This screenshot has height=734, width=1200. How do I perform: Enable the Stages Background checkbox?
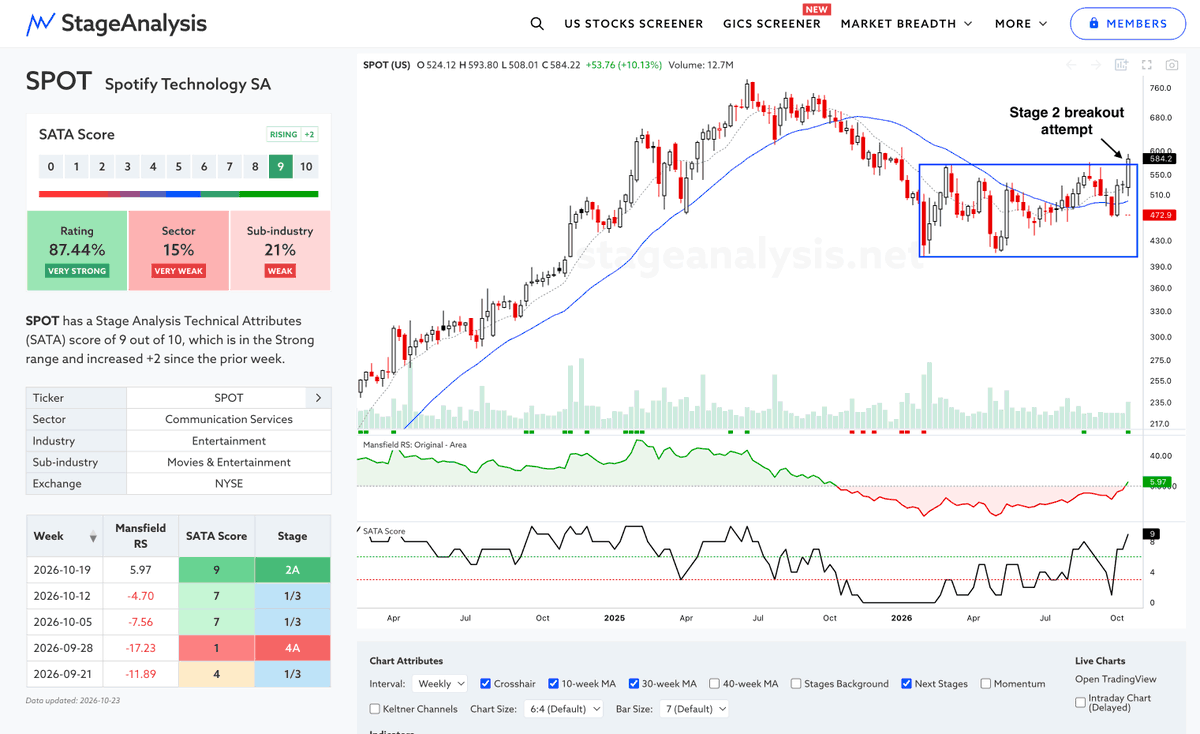[x=795, y=684]
